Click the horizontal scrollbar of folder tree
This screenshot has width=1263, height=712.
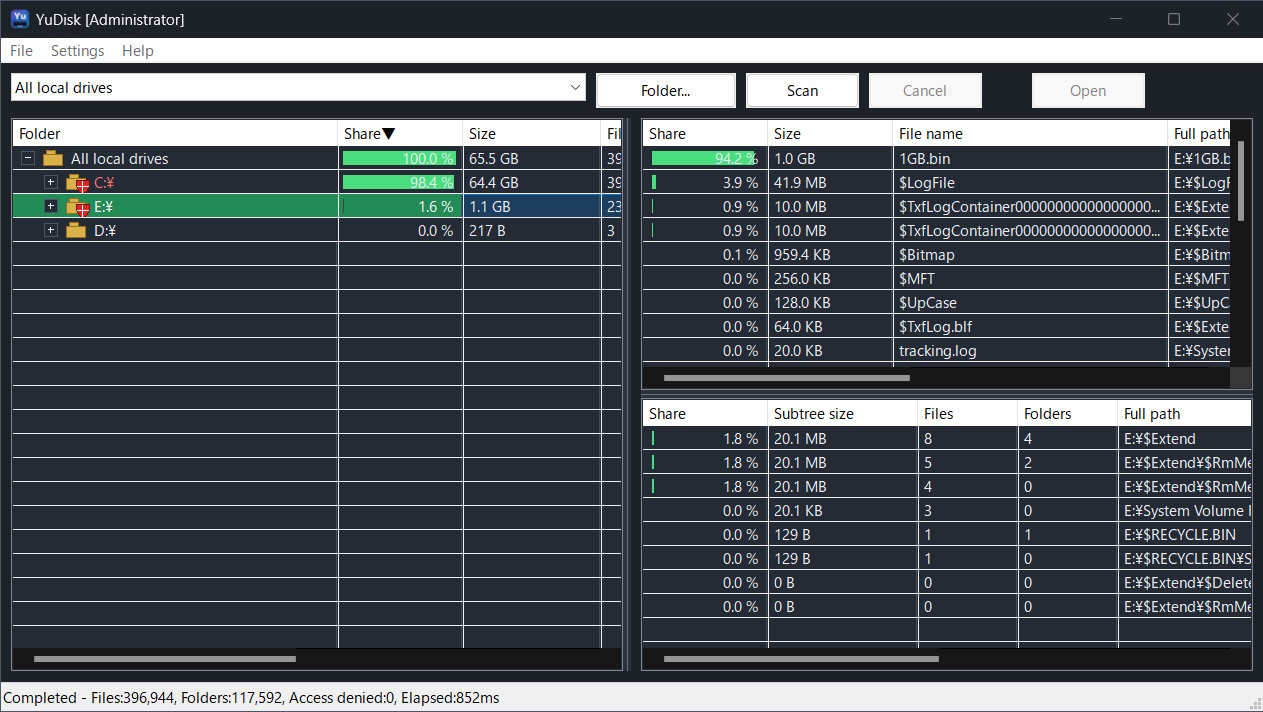165,659
